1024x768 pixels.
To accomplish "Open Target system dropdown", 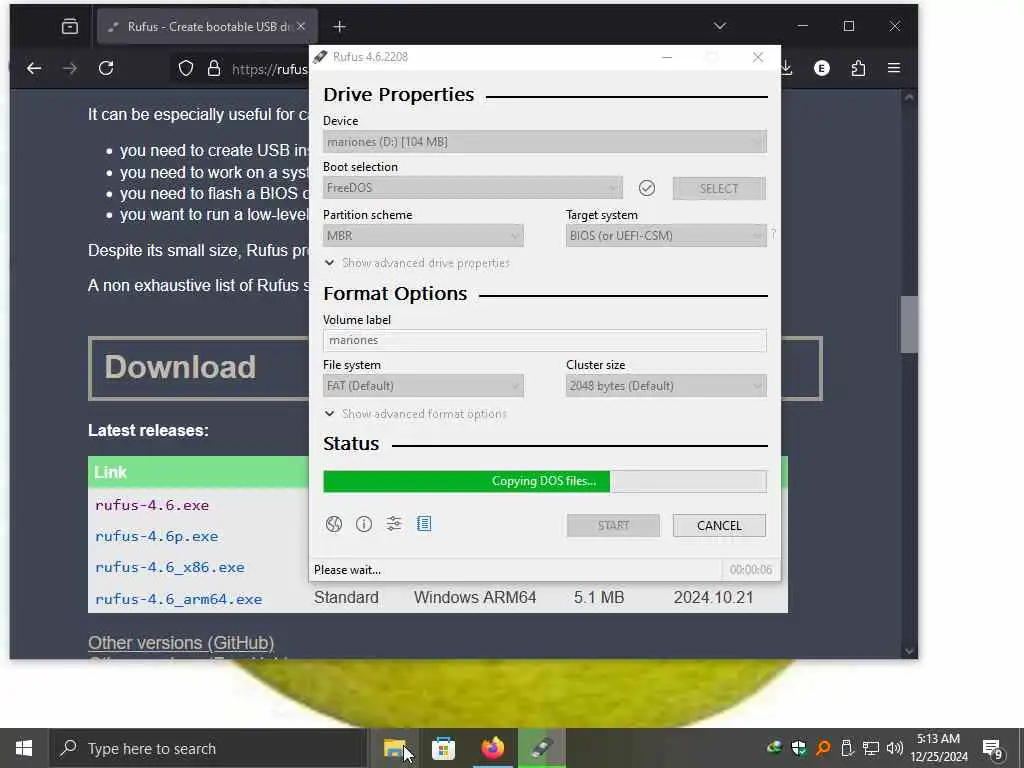I will pyautogui.click(x=666, y=236).
